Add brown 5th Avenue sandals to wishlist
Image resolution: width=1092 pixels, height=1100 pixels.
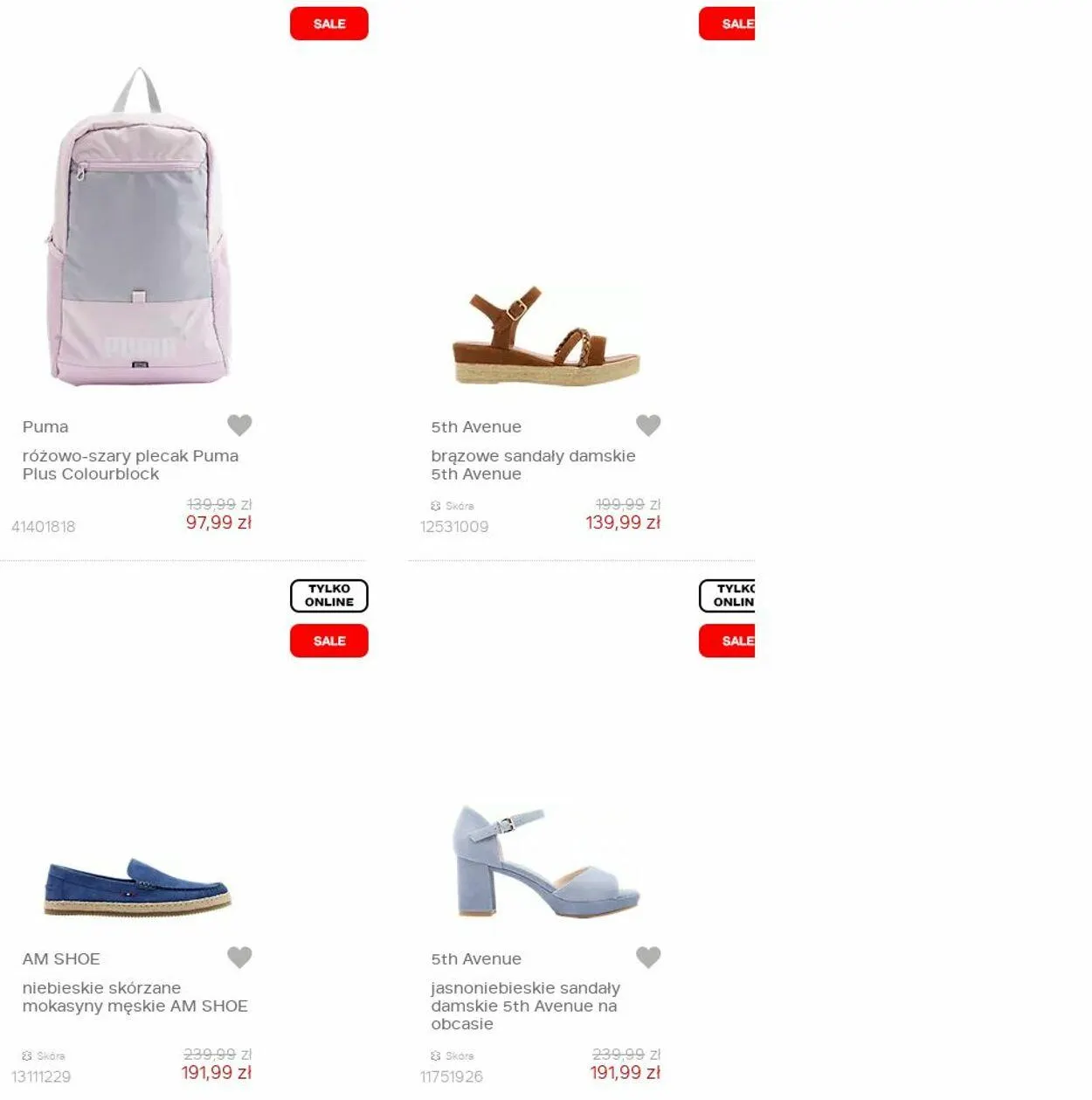[x=648, y=425]
